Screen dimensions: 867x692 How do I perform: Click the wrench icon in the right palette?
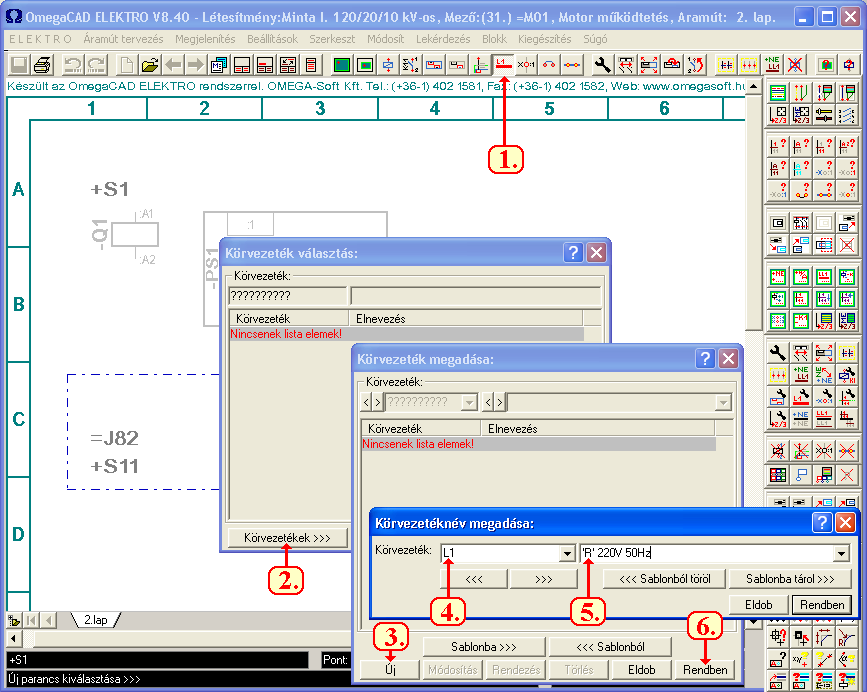pyautogui.click(x=777, y=352)
